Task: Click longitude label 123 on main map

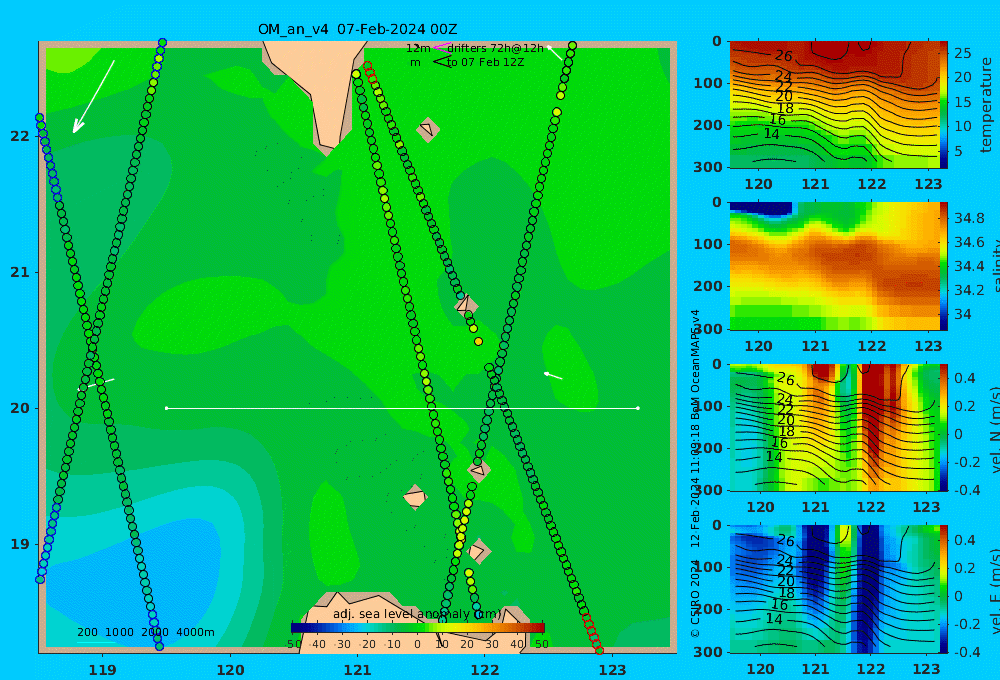Action: 612,670
